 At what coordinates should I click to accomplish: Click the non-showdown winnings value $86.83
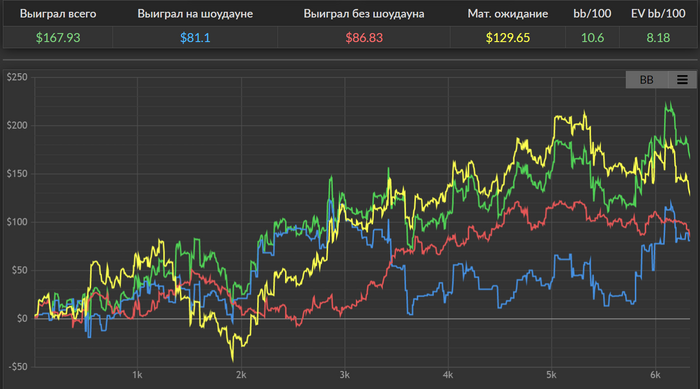(x=364, y=38)
